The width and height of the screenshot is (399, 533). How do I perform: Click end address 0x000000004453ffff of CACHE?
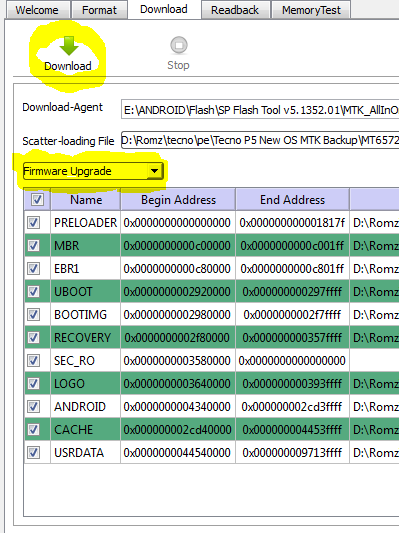point(292,430)
